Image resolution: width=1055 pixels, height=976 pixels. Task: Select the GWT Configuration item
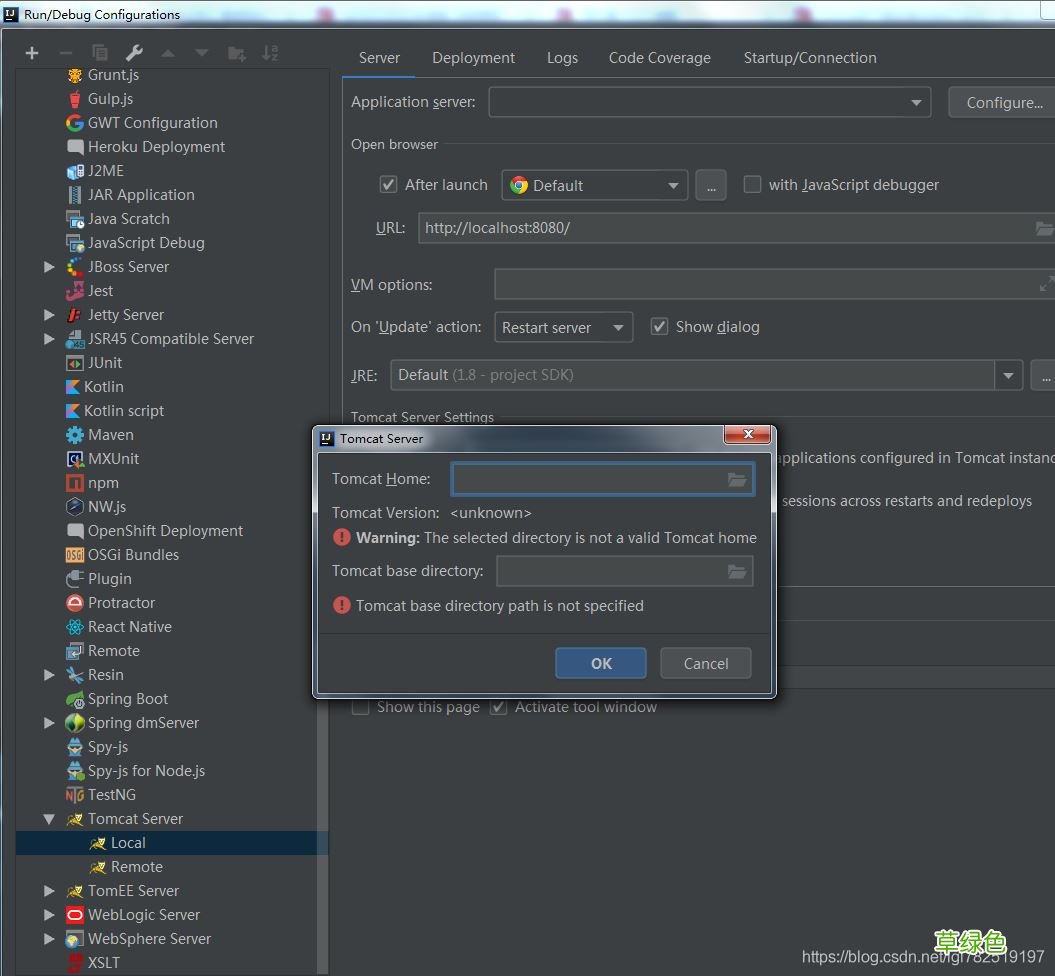(x=152, y=123)
